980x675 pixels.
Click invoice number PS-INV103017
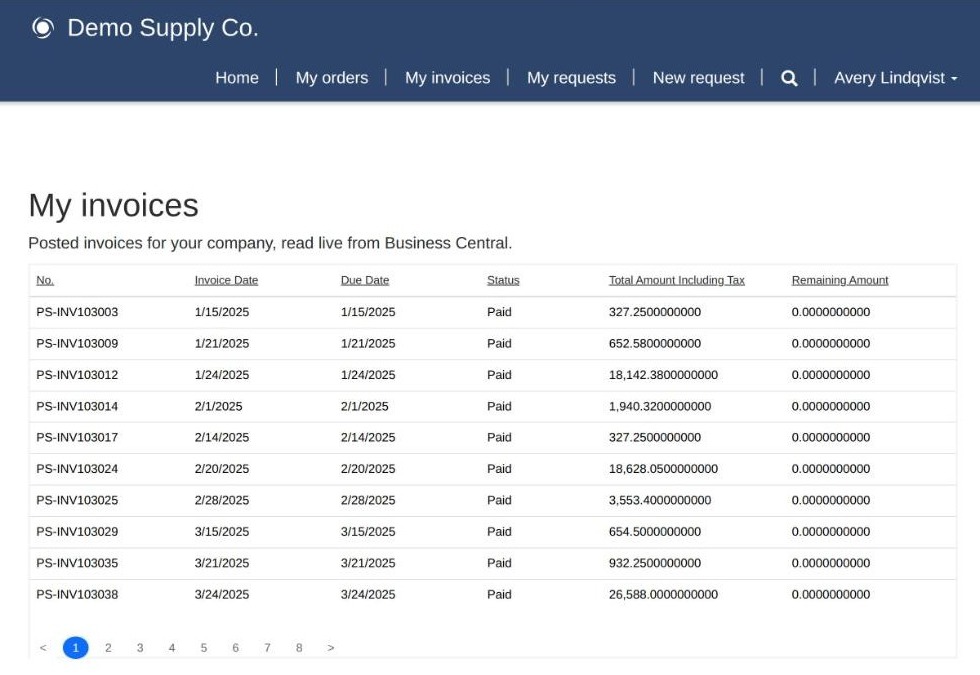pos(77,438)
